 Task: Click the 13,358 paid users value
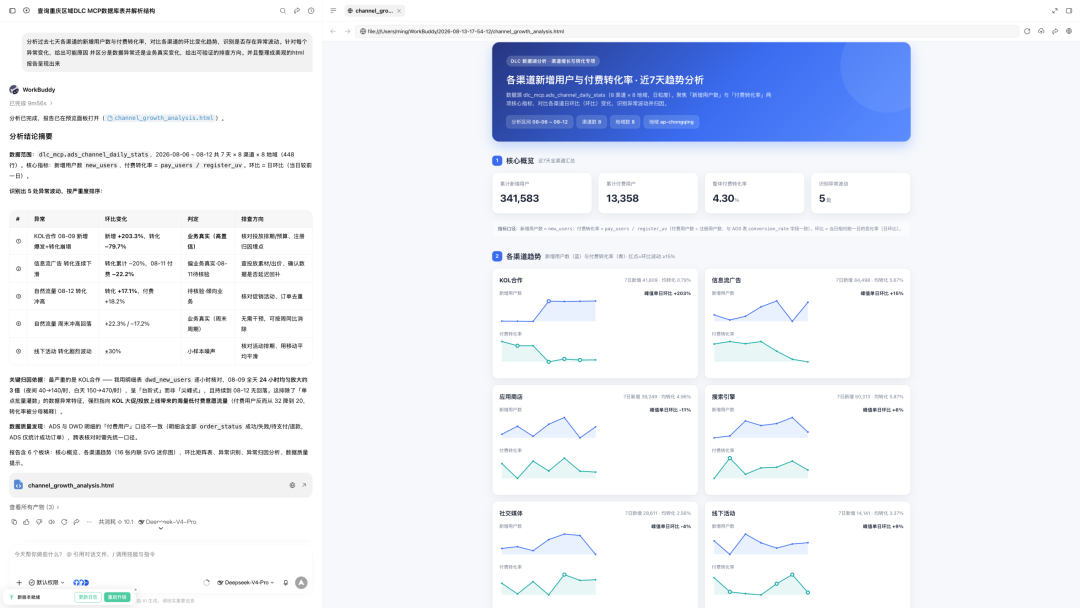point(622,198)
